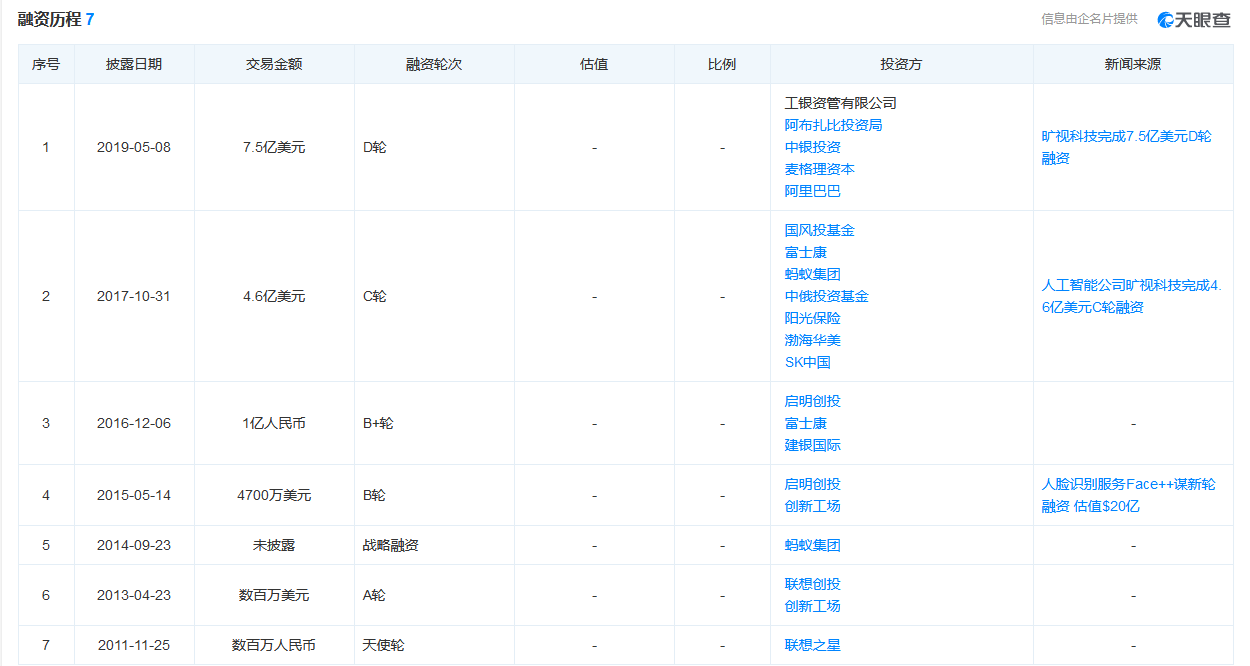Select date cell 2019-05-08
The width and height of the screenshot is (1250, 666).
tap(134, 147)
